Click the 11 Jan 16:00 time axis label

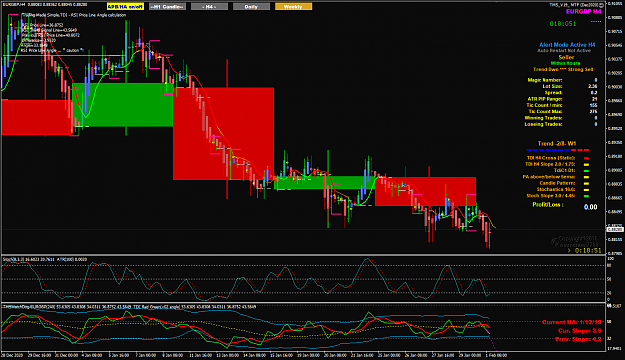200,355
